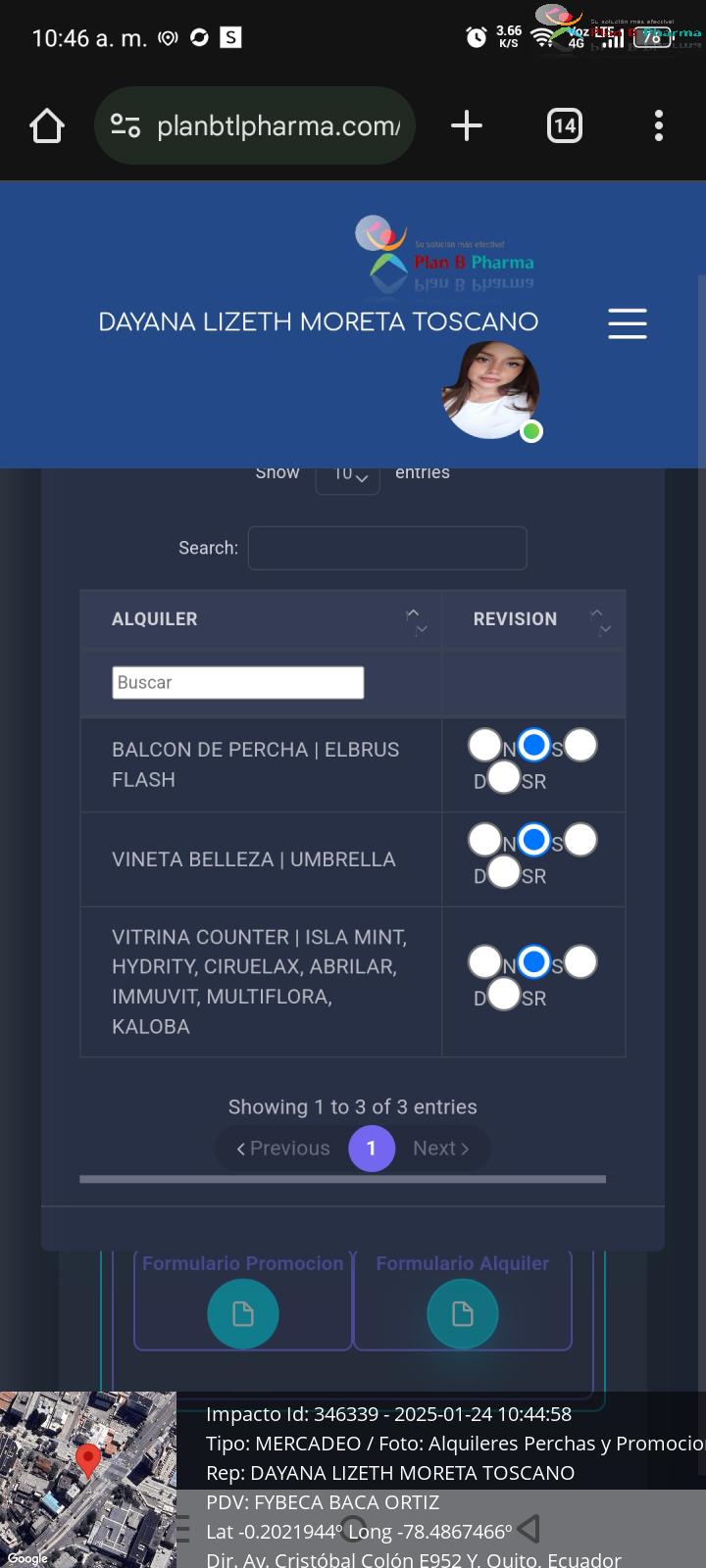
Task: Select N radio for Balcon de Percha row
Action: coord(484,745)
